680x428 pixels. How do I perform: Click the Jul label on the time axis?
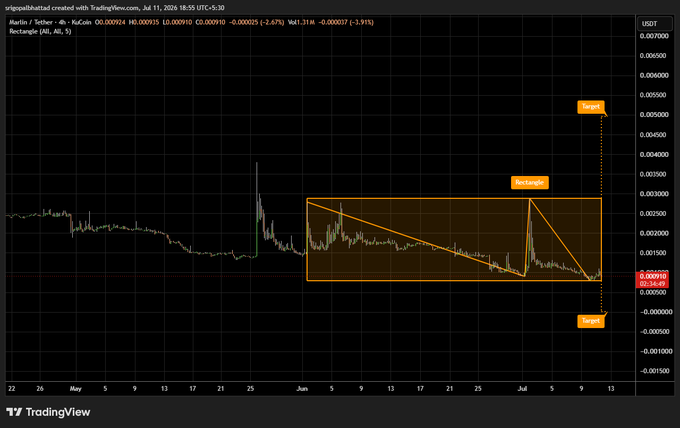tap(523, 389)
